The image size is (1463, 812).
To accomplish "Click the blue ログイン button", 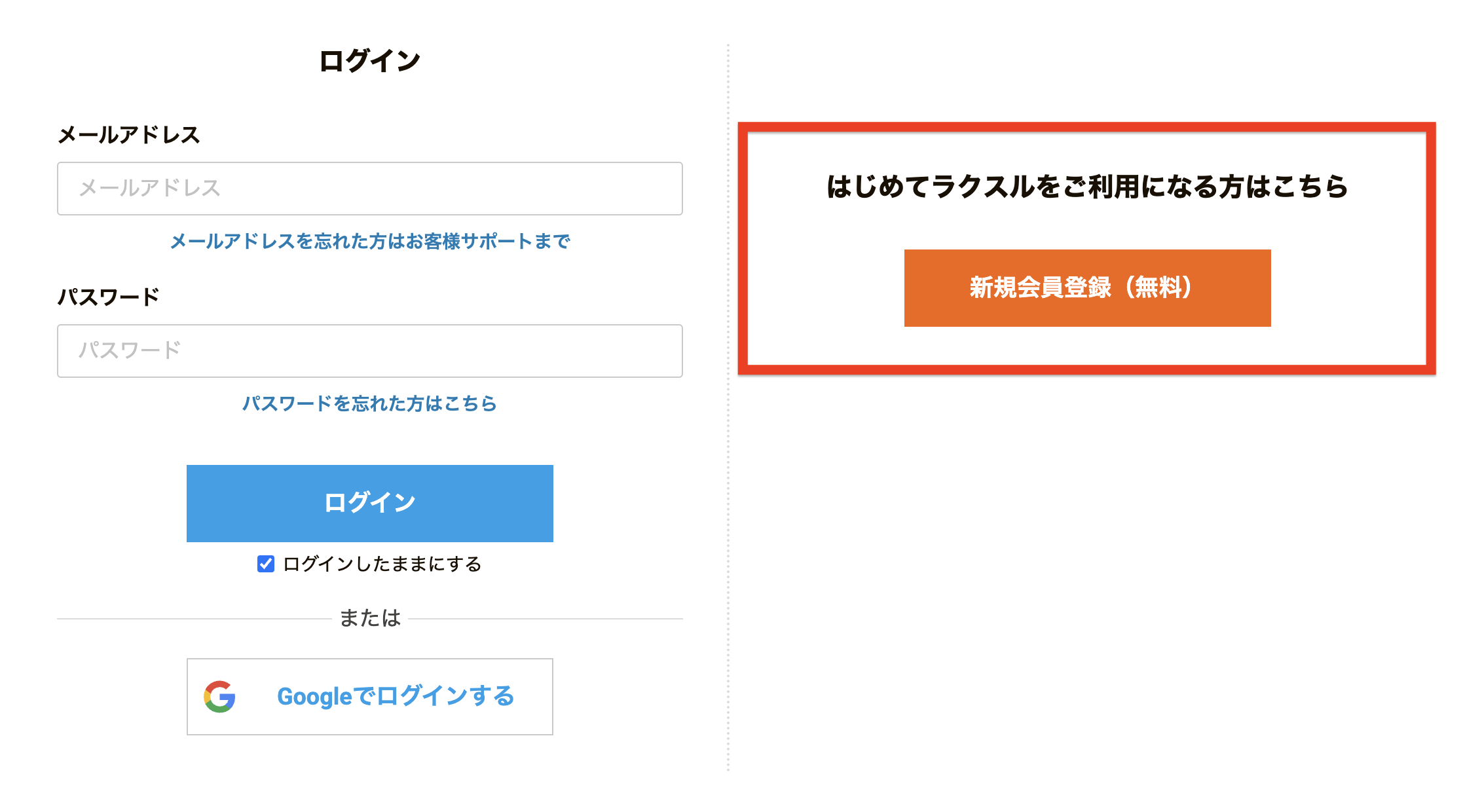I will [370, 504].
